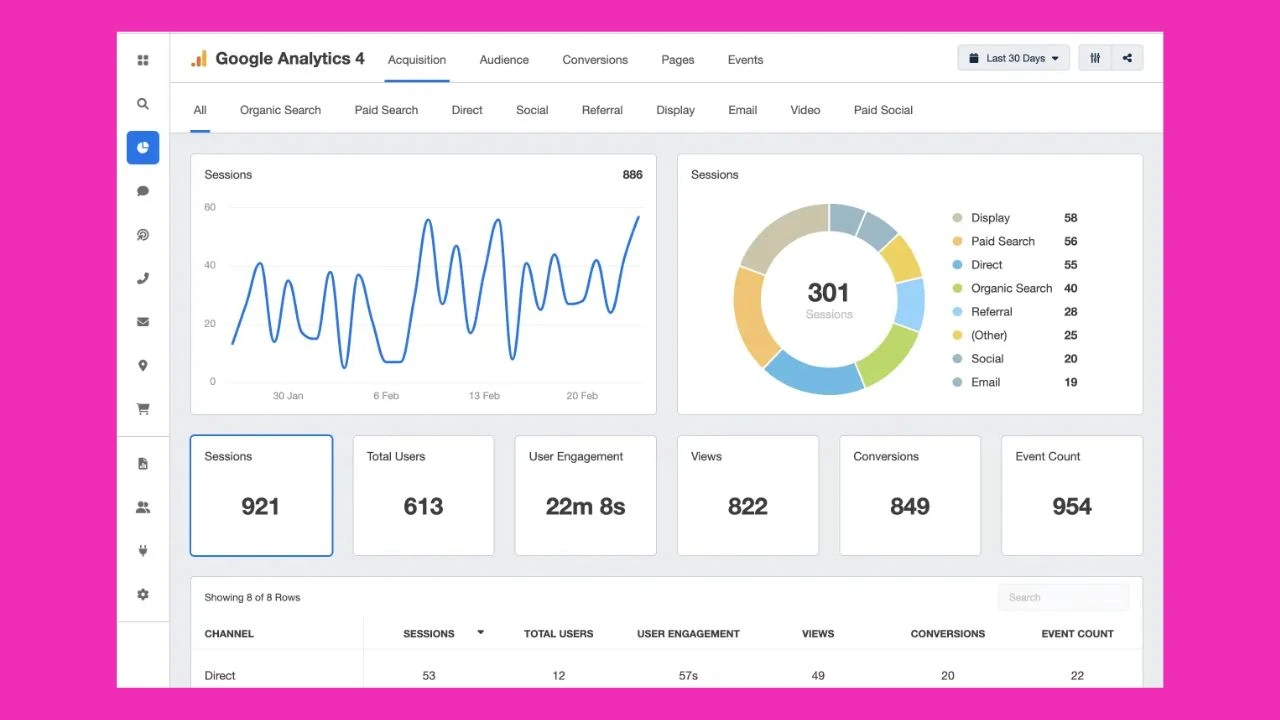The width and height of the screenshot is (1280, 720).
Task: Sort by the CONVERSIONS column header
Action: (x=948, y=634)
